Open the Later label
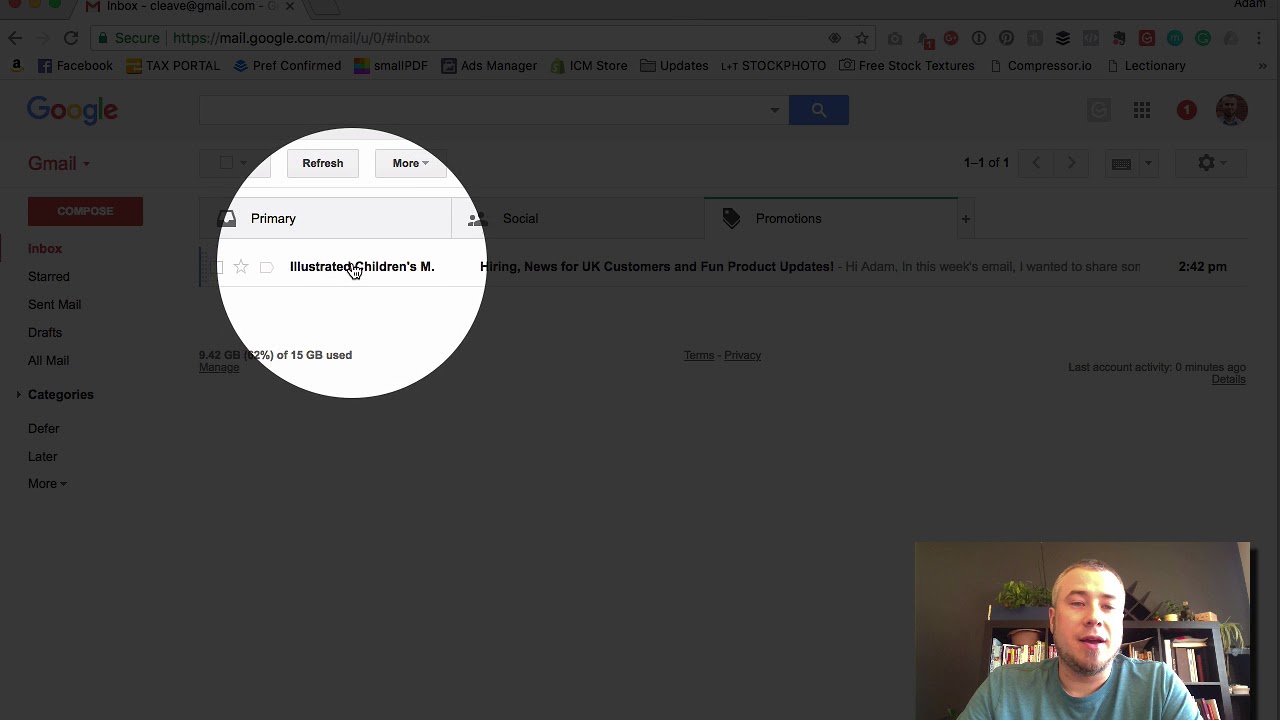 tap(43, 457)
